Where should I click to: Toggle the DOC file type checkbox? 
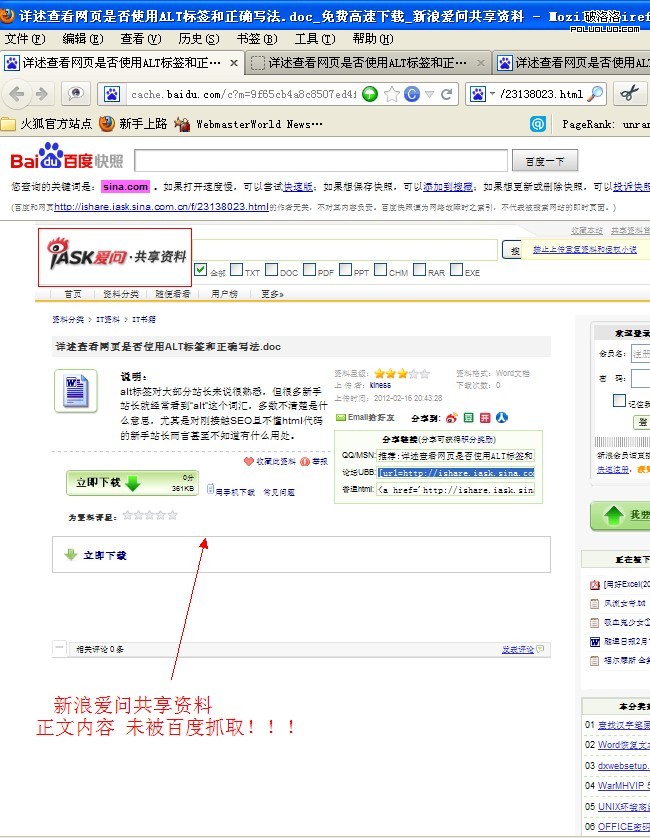click(270, 271)
